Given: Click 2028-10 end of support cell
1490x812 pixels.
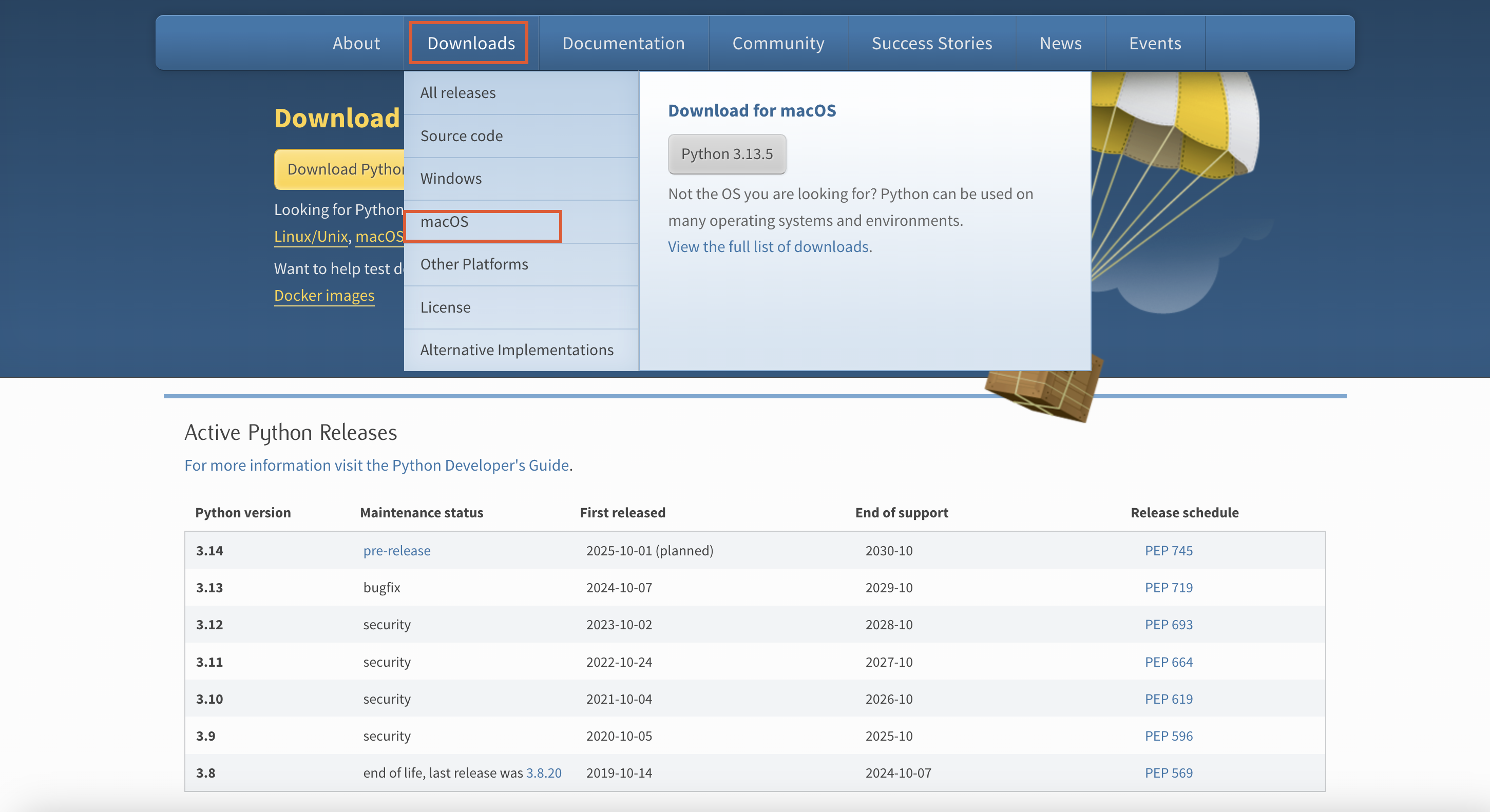Looking at the screenshot, I should (889, 625).
